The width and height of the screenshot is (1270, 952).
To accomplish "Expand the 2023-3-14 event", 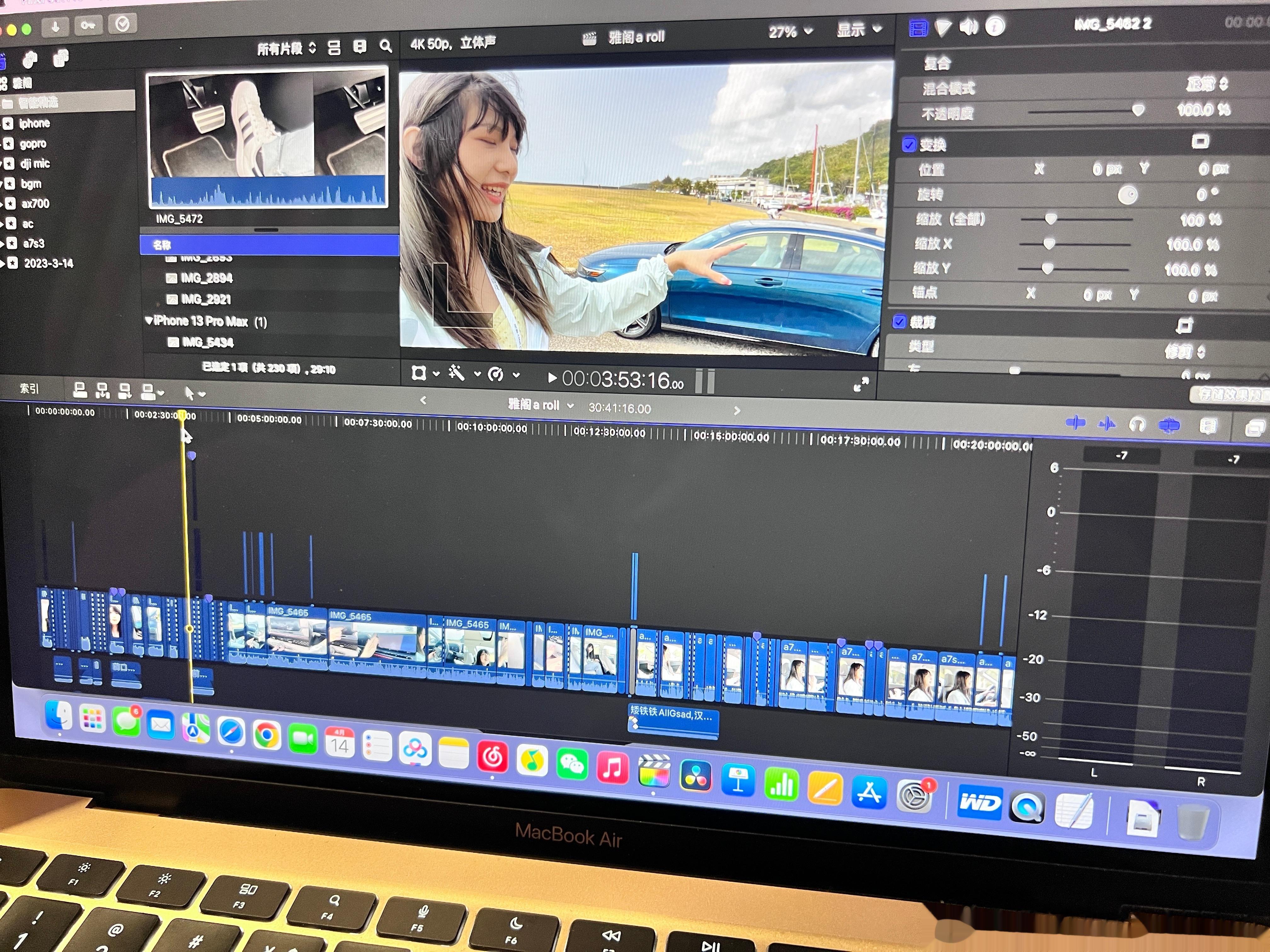I will tap(2, 264).
